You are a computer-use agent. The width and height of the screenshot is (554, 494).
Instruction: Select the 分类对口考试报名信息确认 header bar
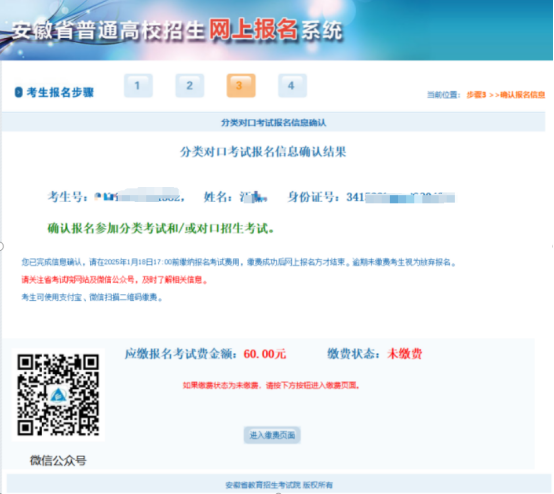coord(273,123)
